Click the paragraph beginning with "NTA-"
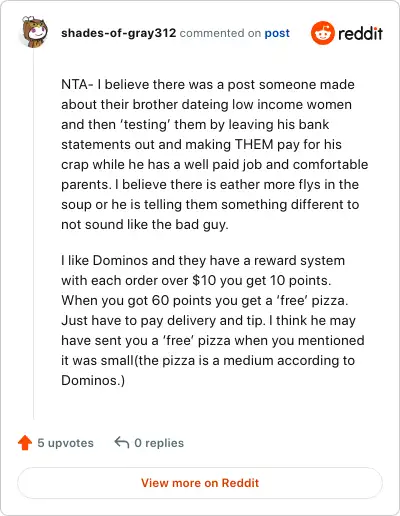 pos(214,154)
